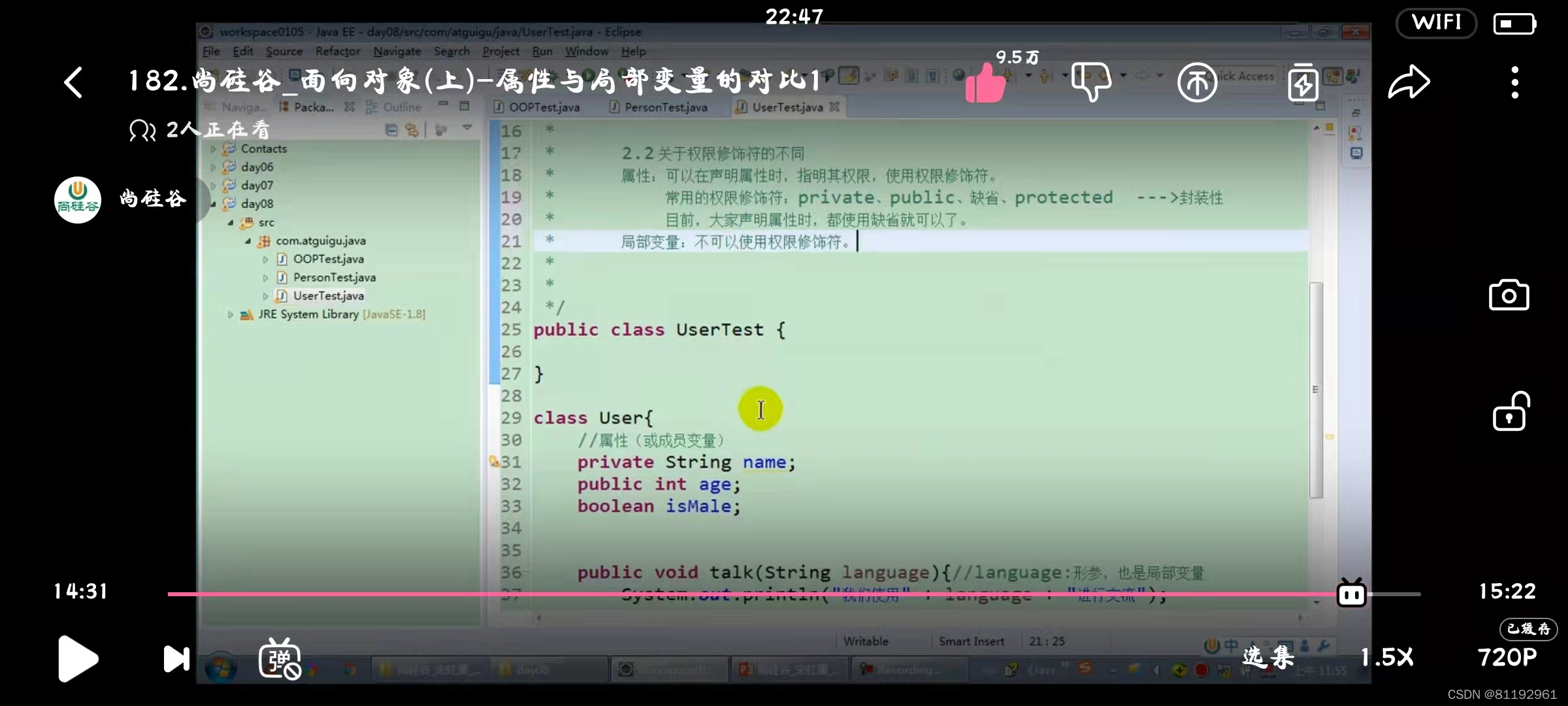Collapse the src folder node

click(231, 223)
